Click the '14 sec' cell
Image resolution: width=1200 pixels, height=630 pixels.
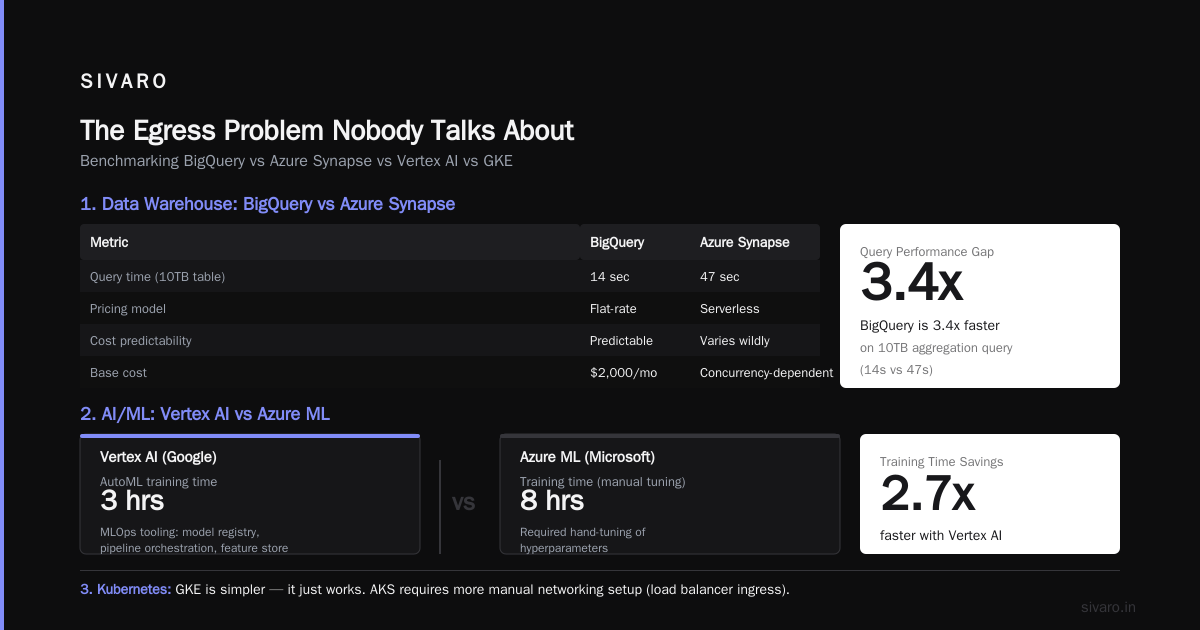tap(610, 277)
